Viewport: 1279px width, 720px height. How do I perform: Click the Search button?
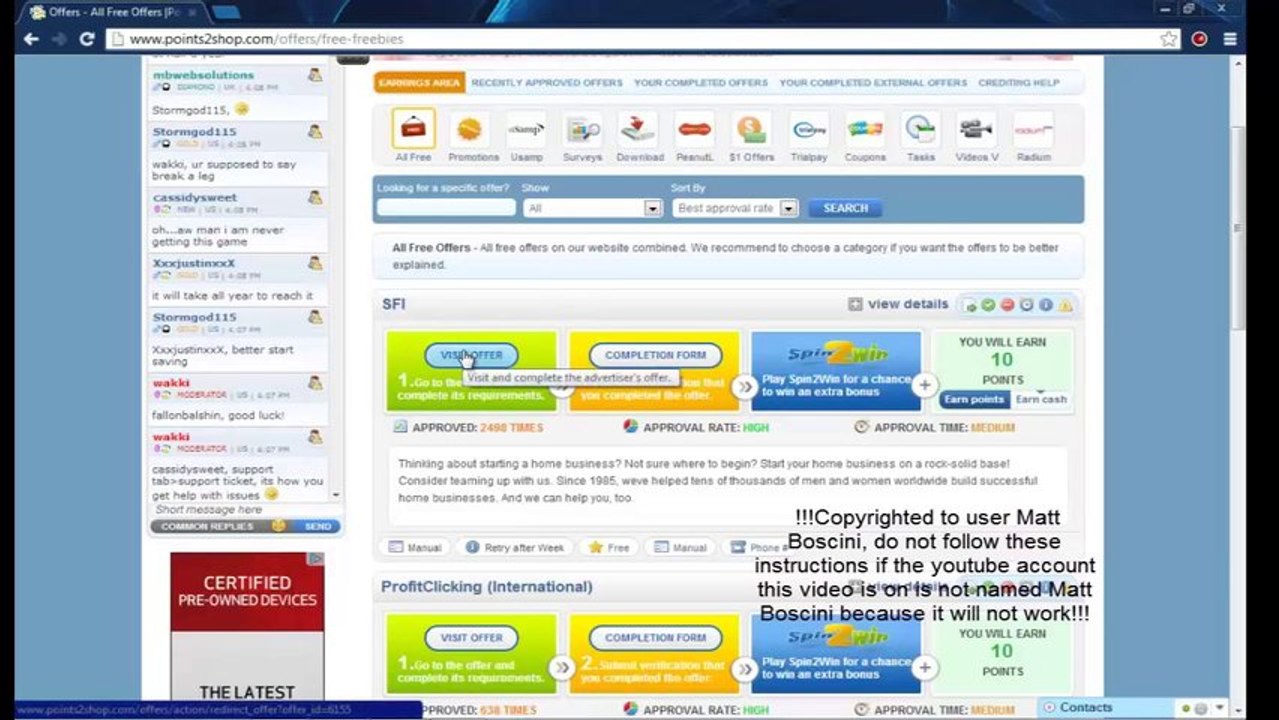click(x=845, y=208)
